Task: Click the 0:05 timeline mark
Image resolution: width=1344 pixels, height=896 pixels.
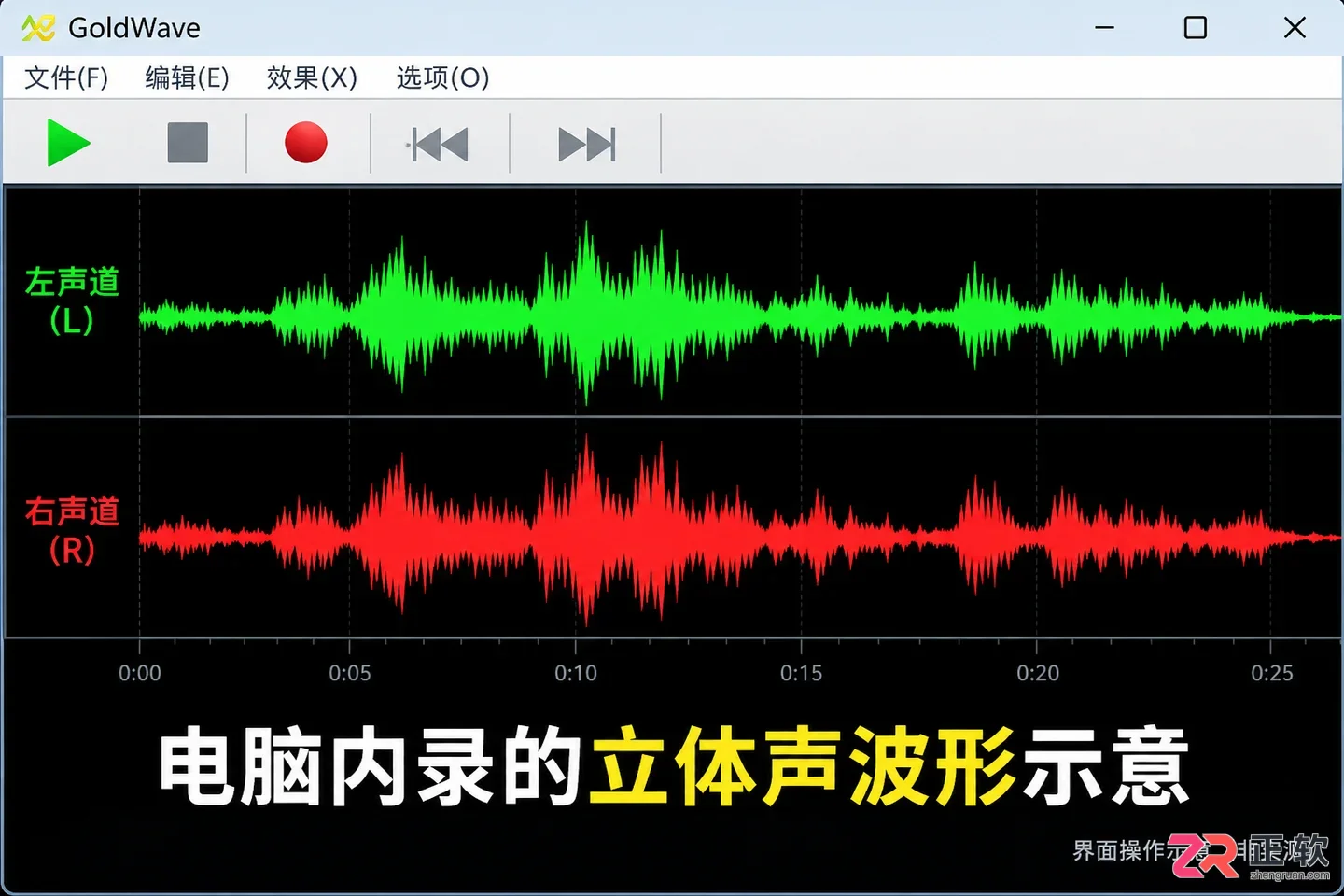Action: tap(350, 673)
